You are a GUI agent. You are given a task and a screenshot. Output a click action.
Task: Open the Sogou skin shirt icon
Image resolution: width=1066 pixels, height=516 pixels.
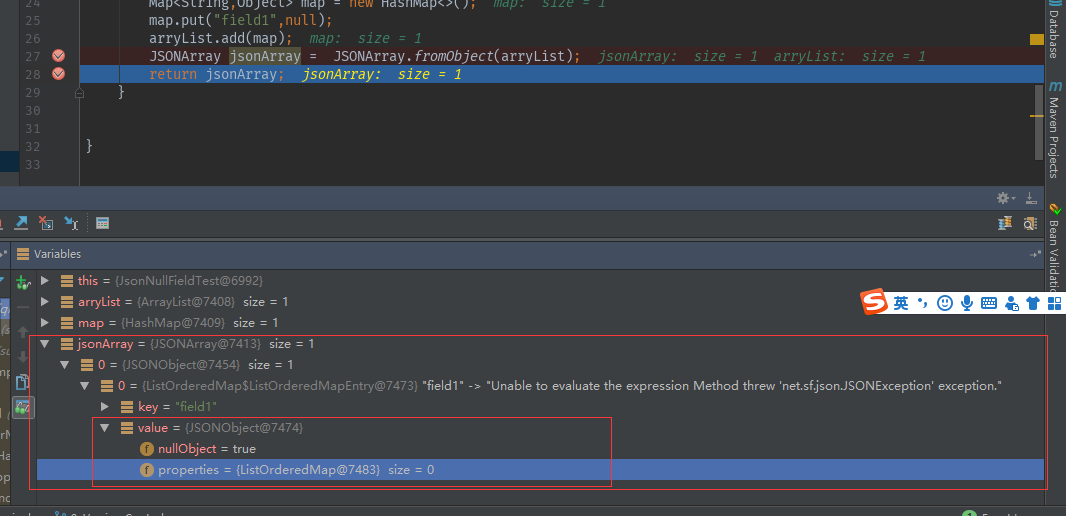1033,303
